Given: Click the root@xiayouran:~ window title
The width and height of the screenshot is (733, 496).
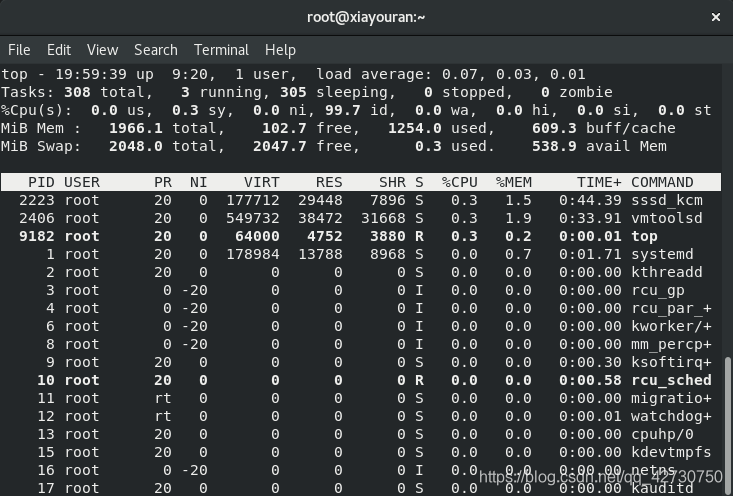Looking at the screenshot, I should [366, 17].
